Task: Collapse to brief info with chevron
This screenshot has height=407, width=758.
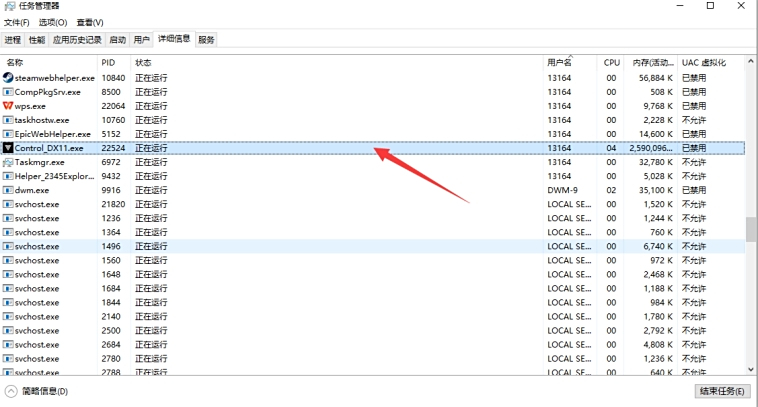Action: (11, 392)
